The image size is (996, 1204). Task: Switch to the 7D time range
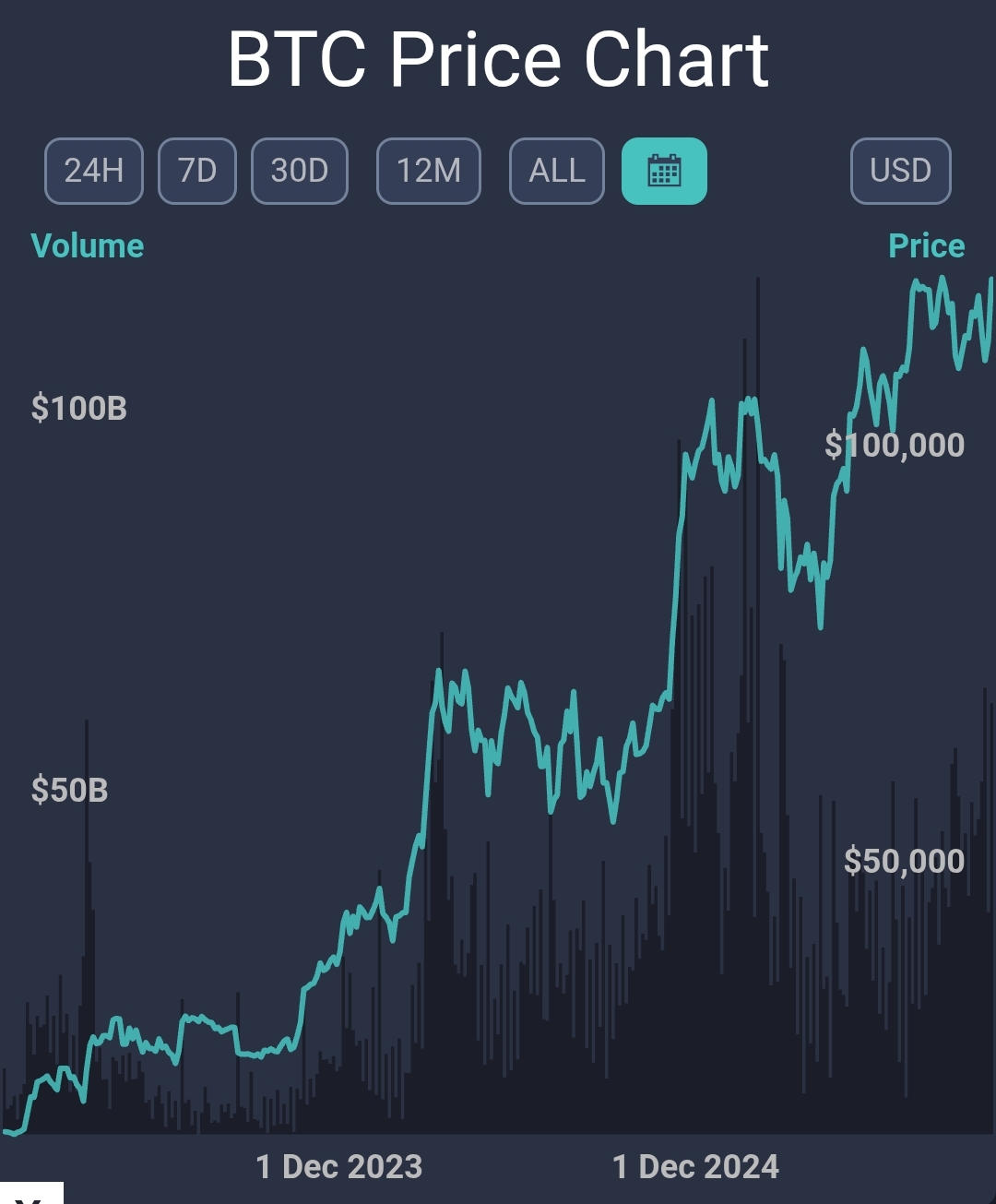[197, 171]
